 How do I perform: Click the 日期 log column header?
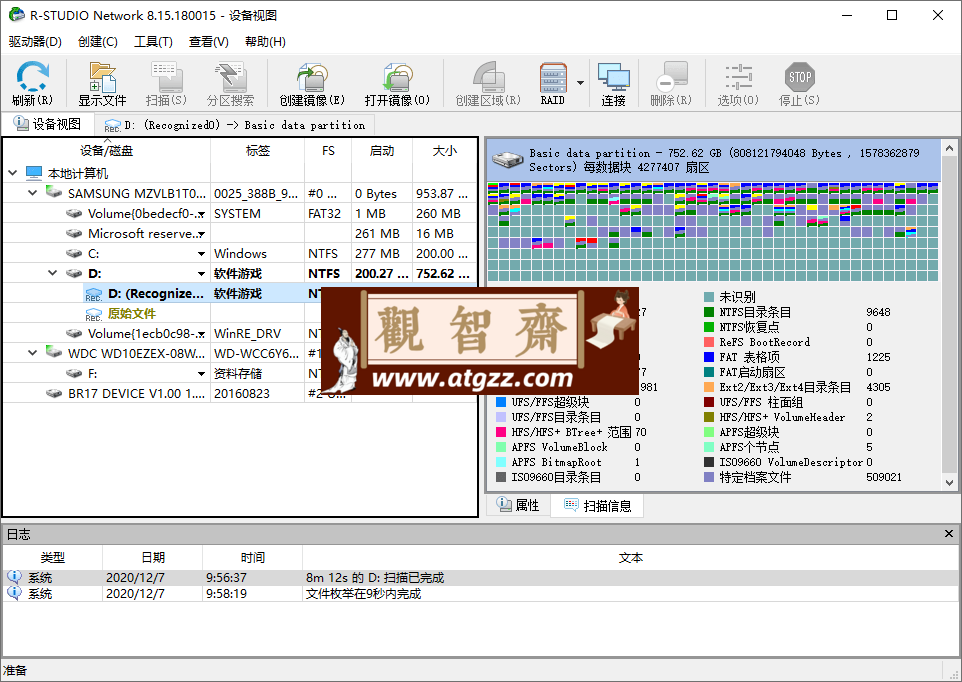tap(153, 557)
